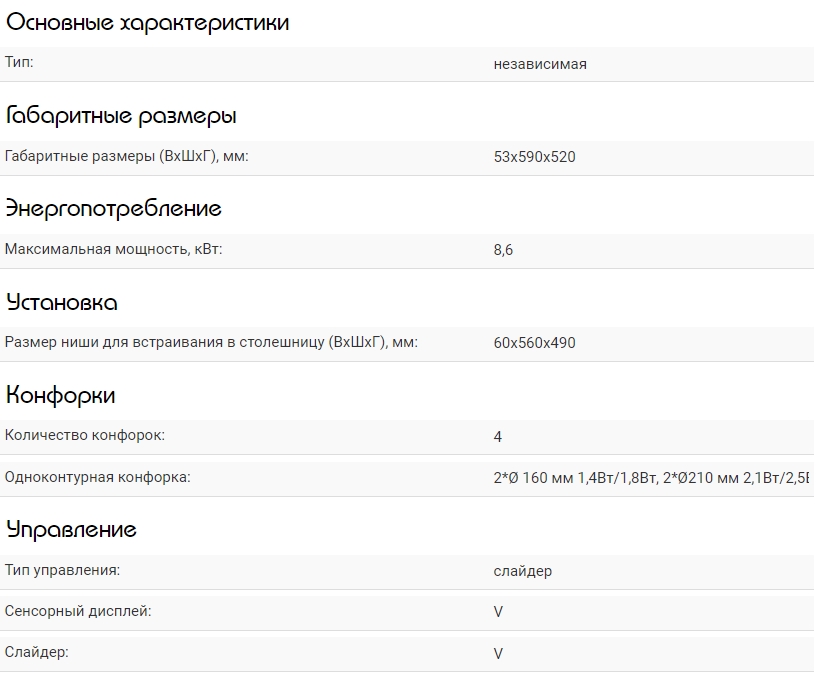Click the 'Слайдер:' row label
This screenshot has width=827, height=689.
coord(37,652)
